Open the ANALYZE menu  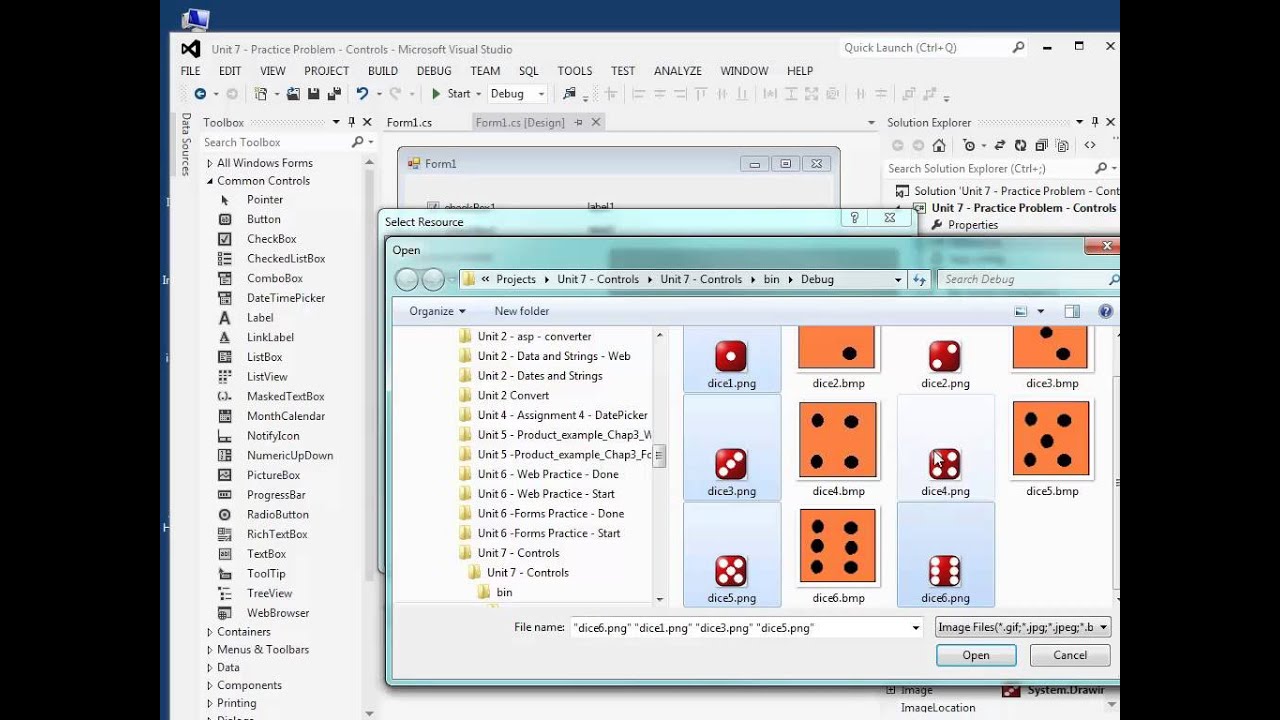point(678,71)
